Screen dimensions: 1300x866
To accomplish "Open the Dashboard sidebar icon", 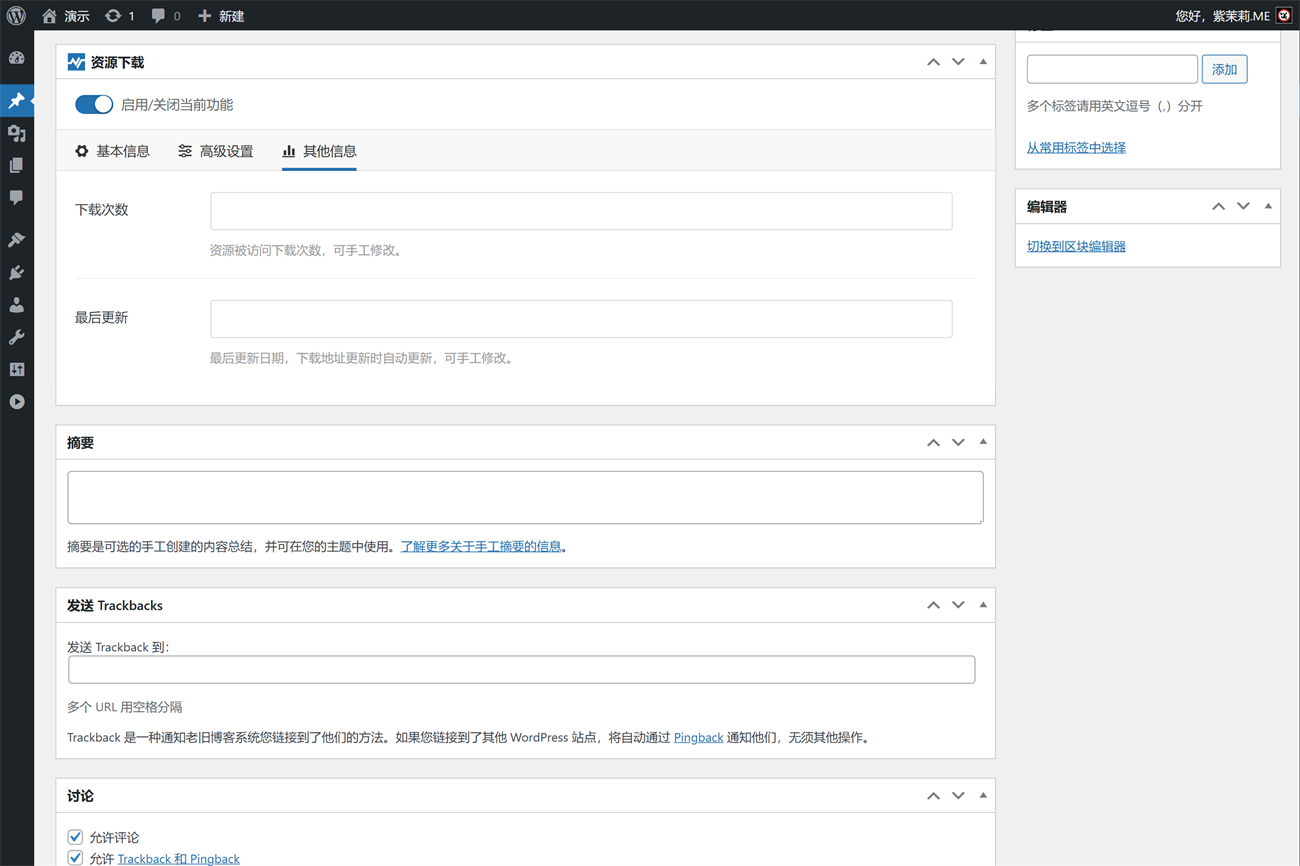I will click(x=17, y=58).
